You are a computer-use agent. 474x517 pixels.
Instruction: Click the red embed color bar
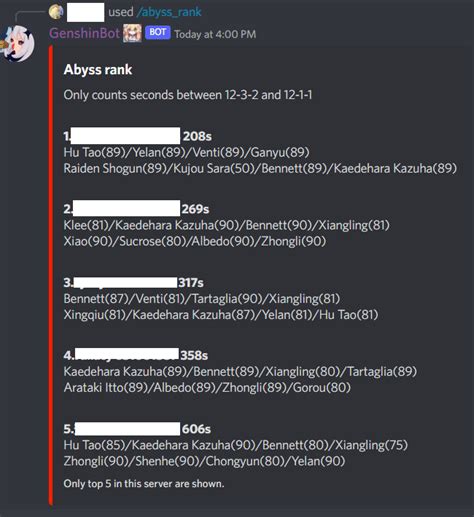click(51, 275)
